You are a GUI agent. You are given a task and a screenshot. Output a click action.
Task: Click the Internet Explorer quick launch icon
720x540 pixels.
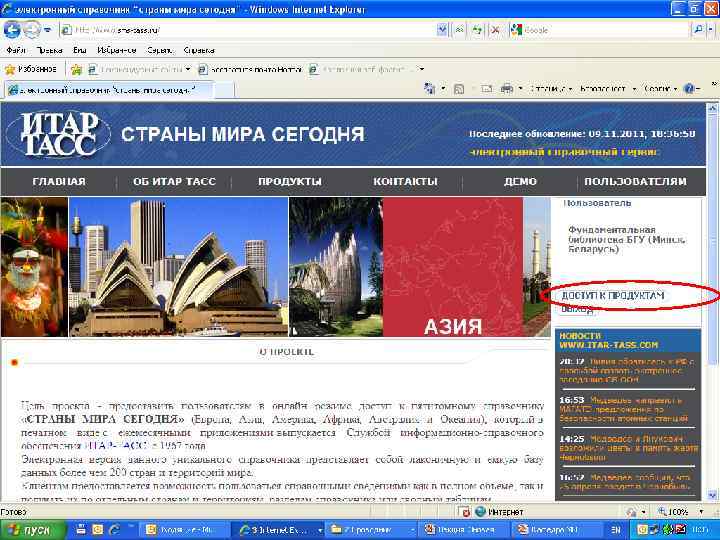[x=114, y=530]
